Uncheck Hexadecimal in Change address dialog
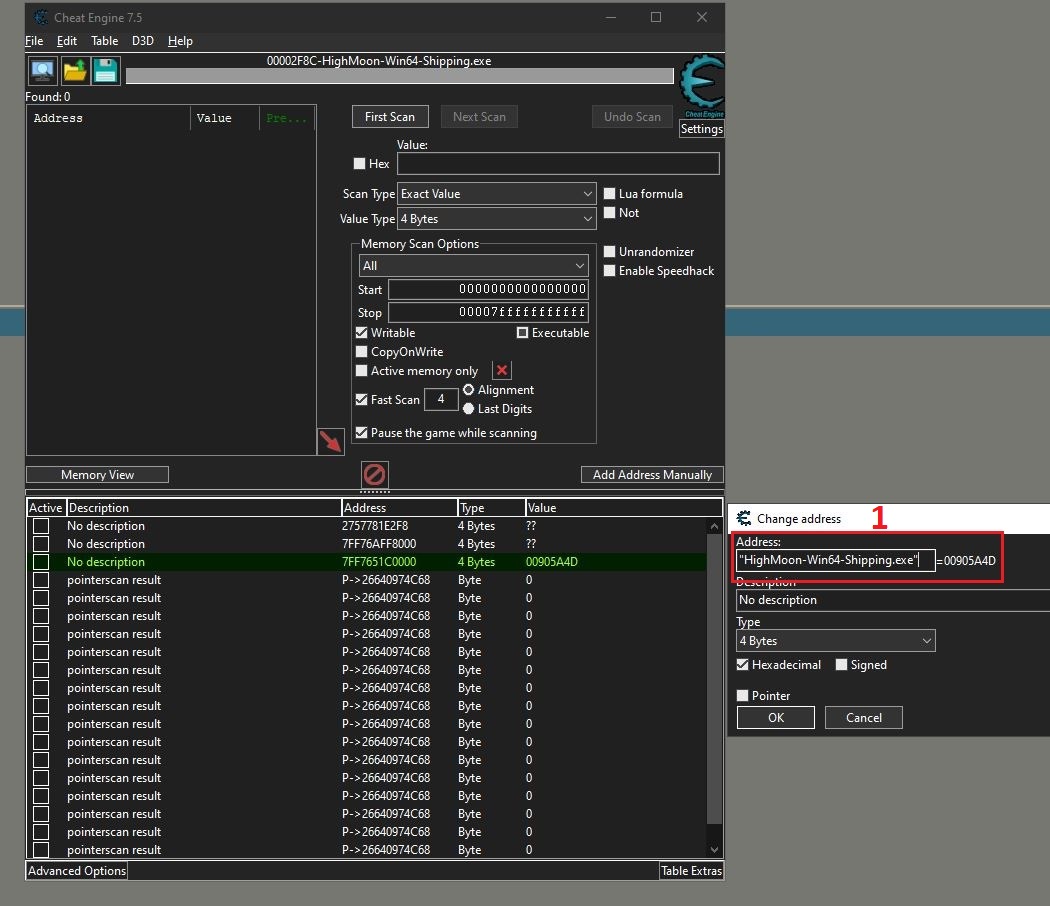Image resolution: width=1050 pixels, height=906 pixels. [x=743, y=665]
